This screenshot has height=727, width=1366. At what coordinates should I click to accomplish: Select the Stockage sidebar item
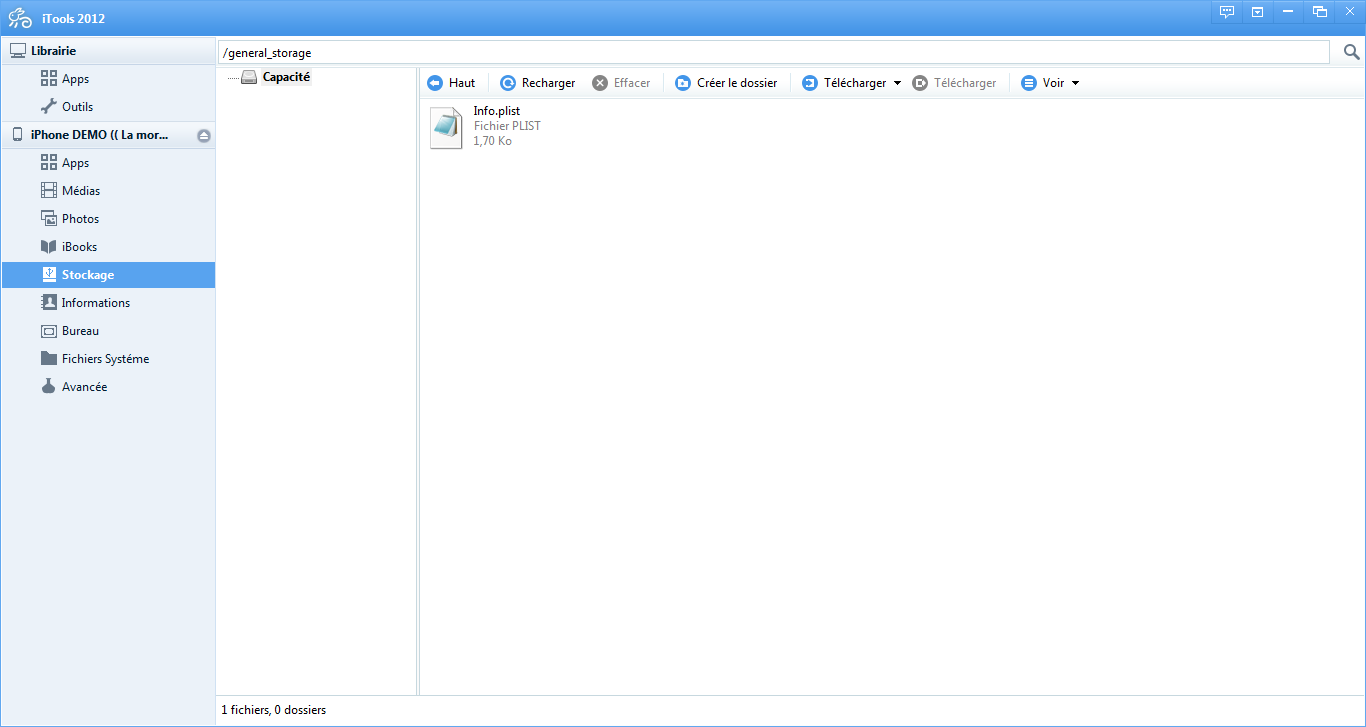coord(107,275)
